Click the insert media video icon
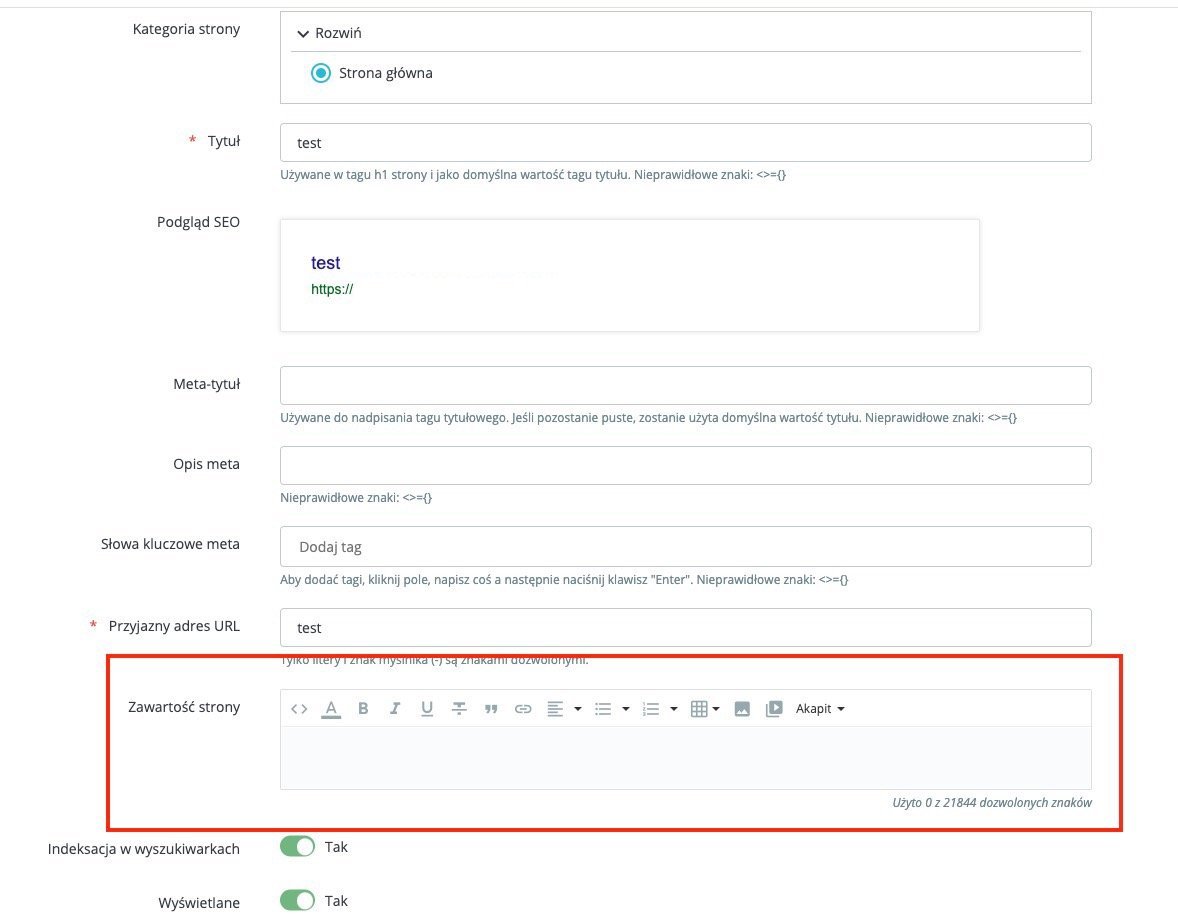The width and height of the screenshot is (1178, 924). click(x=774, y=709)
